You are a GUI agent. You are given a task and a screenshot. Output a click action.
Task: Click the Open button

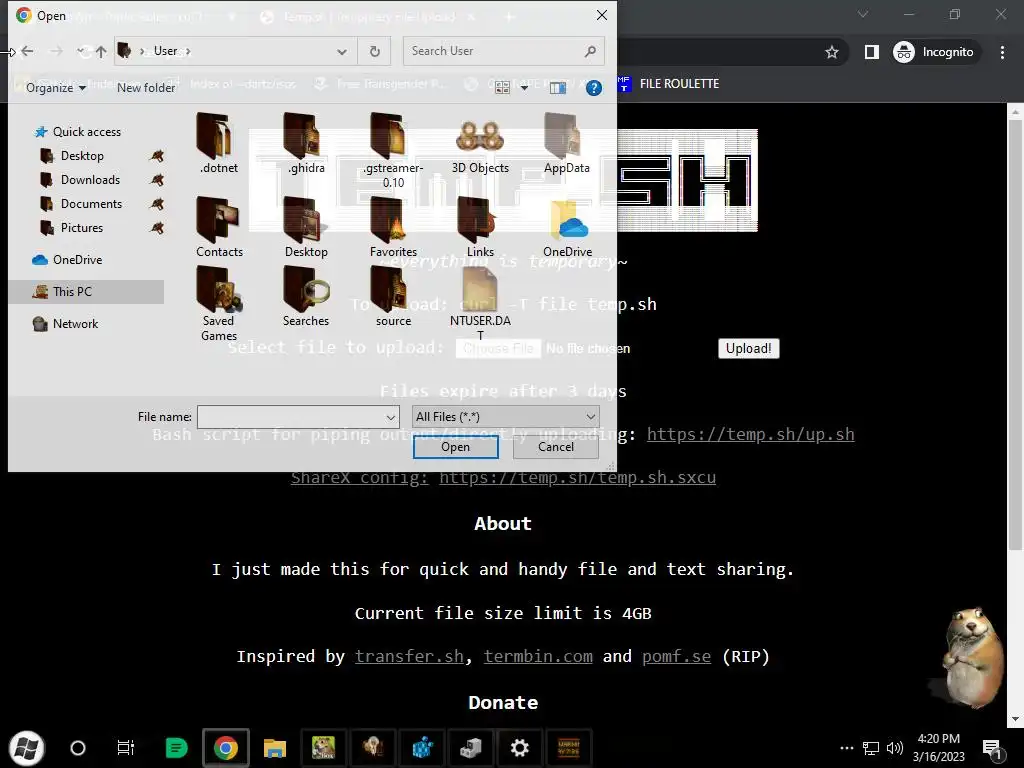pos(456,447)
